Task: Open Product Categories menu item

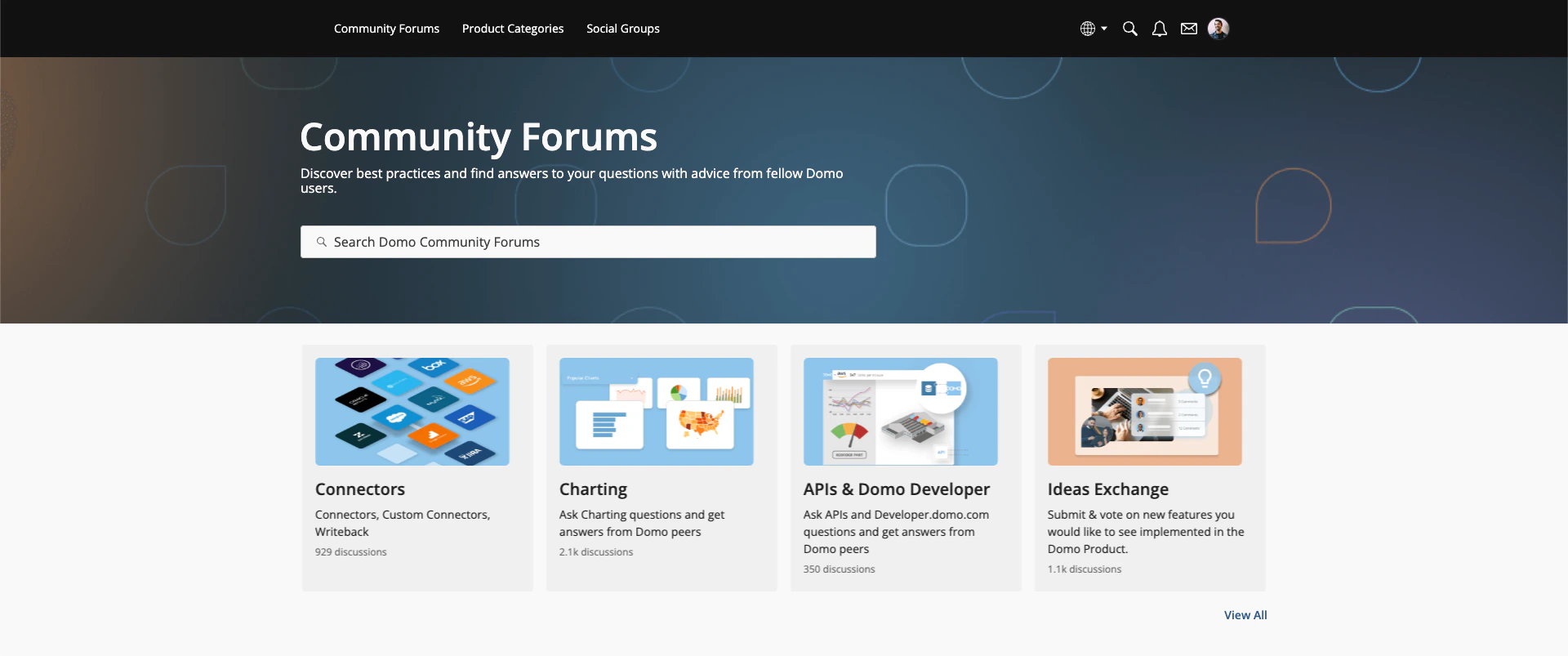Action: [x=513, y=29]
